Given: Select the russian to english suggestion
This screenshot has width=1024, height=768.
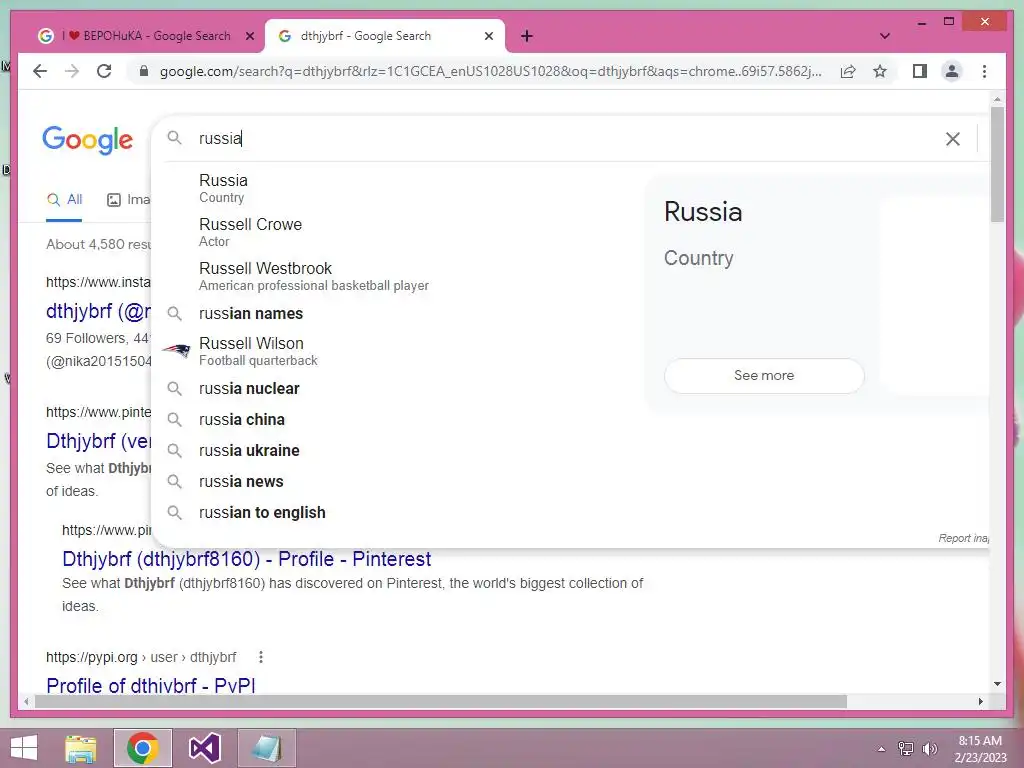Looking at the screenshot, I should tap(397, 513).
